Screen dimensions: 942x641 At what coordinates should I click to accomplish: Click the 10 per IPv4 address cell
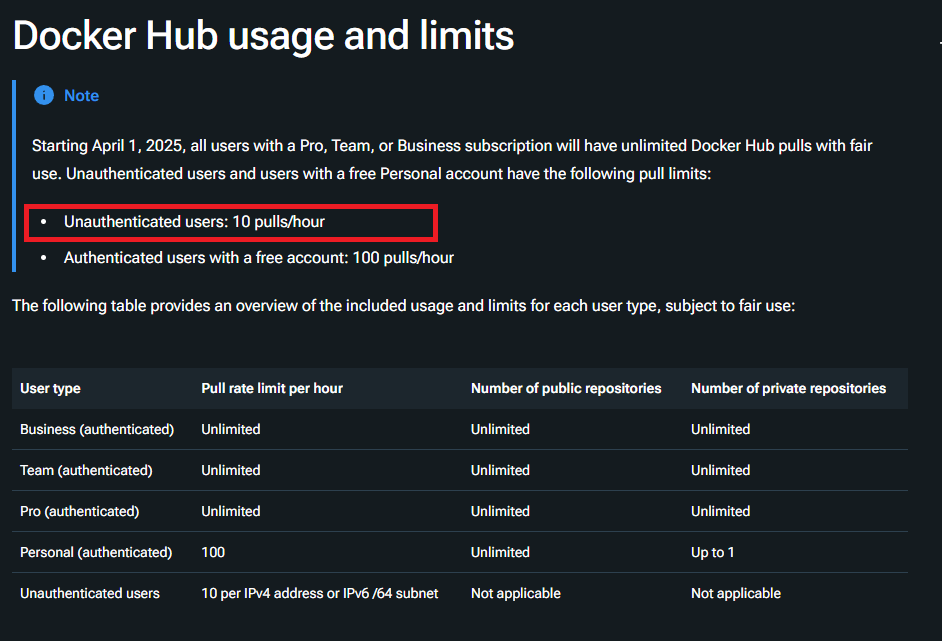pyautogui.click(x=320, y=593)
